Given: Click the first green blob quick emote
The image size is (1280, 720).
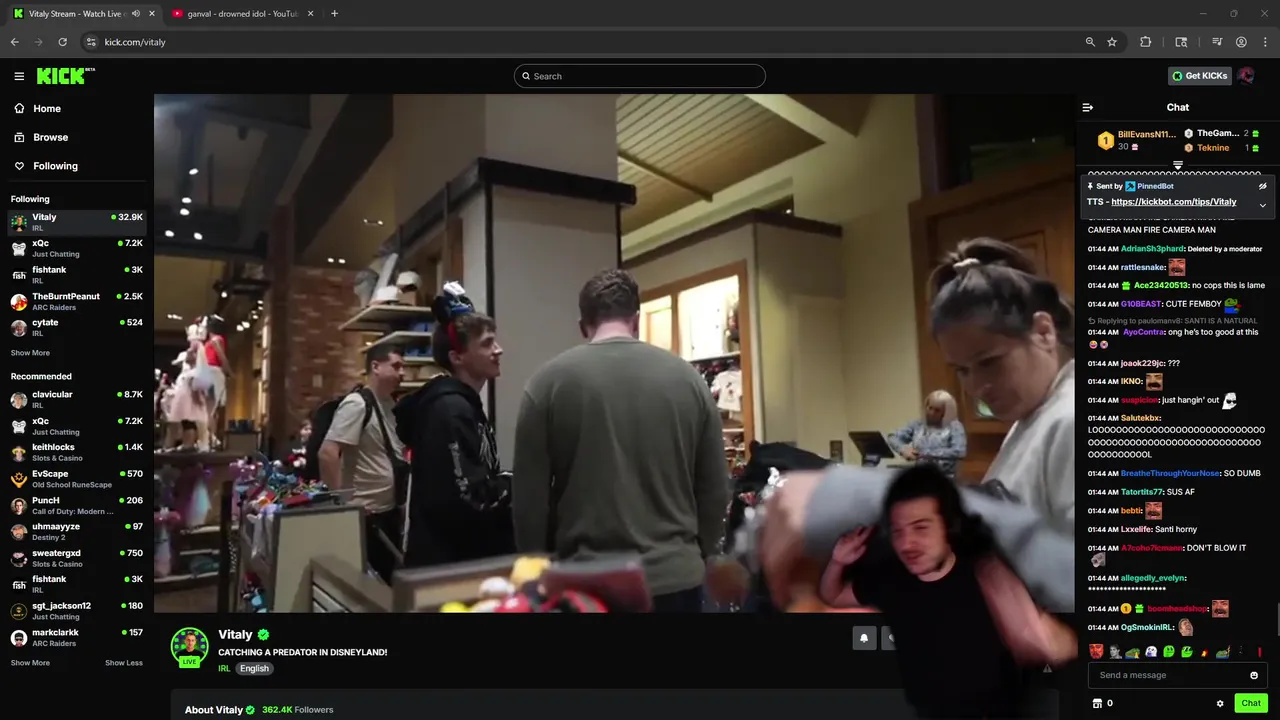Looking at the screenshot, I should pyautogui.click(x=1168, y=651).
